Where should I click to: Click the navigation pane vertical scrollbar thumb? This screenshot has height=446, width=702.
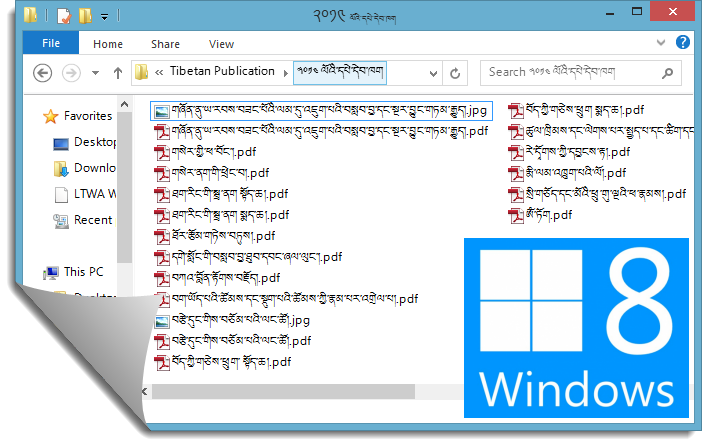(124, 188)
